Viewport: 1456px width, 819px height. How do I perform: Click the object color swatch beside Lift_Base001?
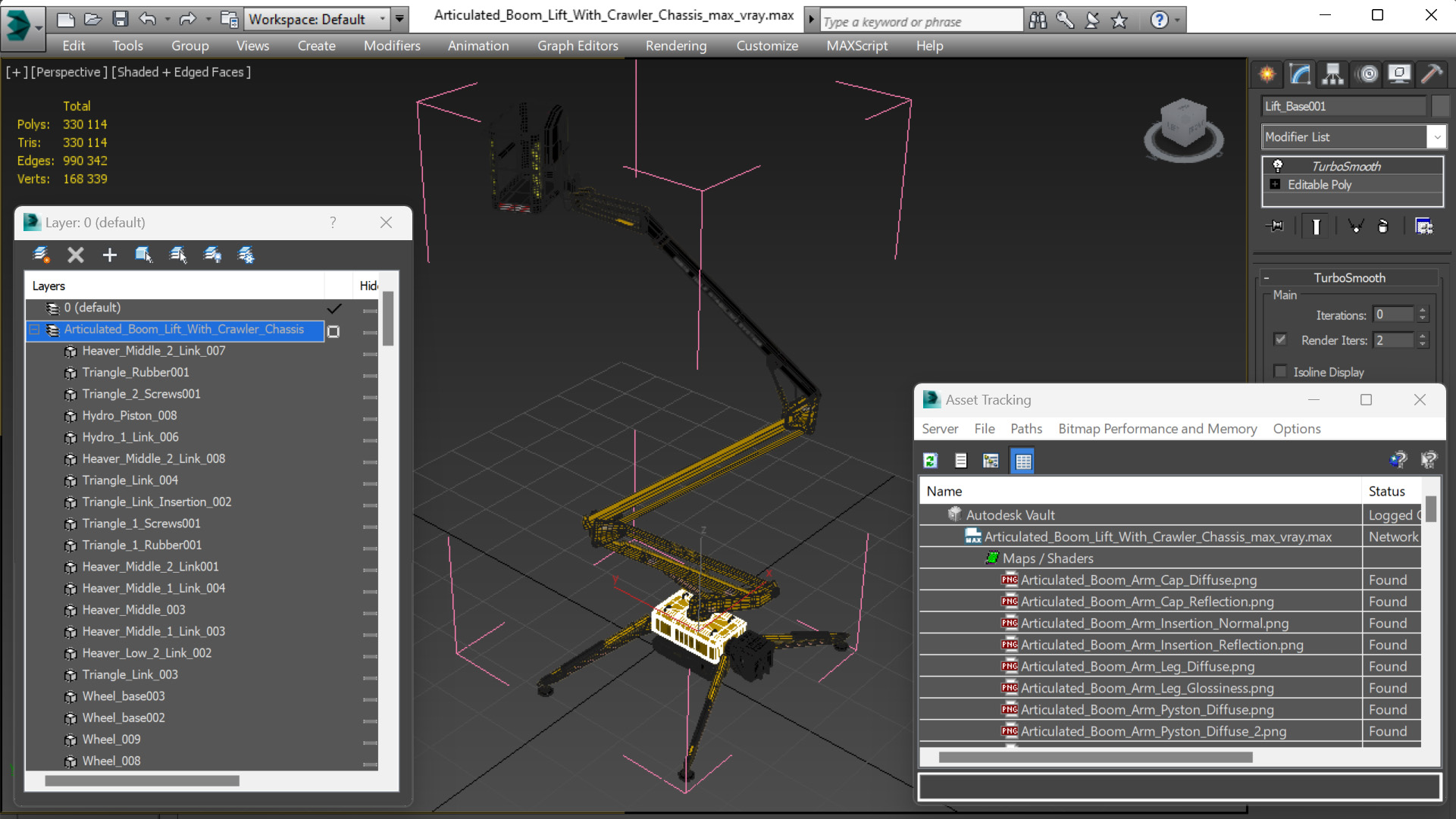click(1441, 106)
